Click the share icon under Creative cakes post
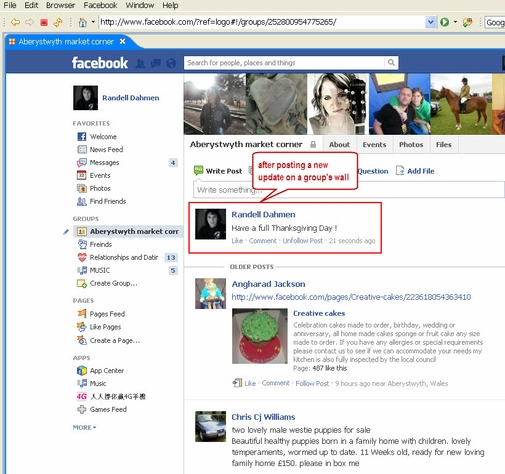Viewport: 505px width, 474px height. [237, 383]
